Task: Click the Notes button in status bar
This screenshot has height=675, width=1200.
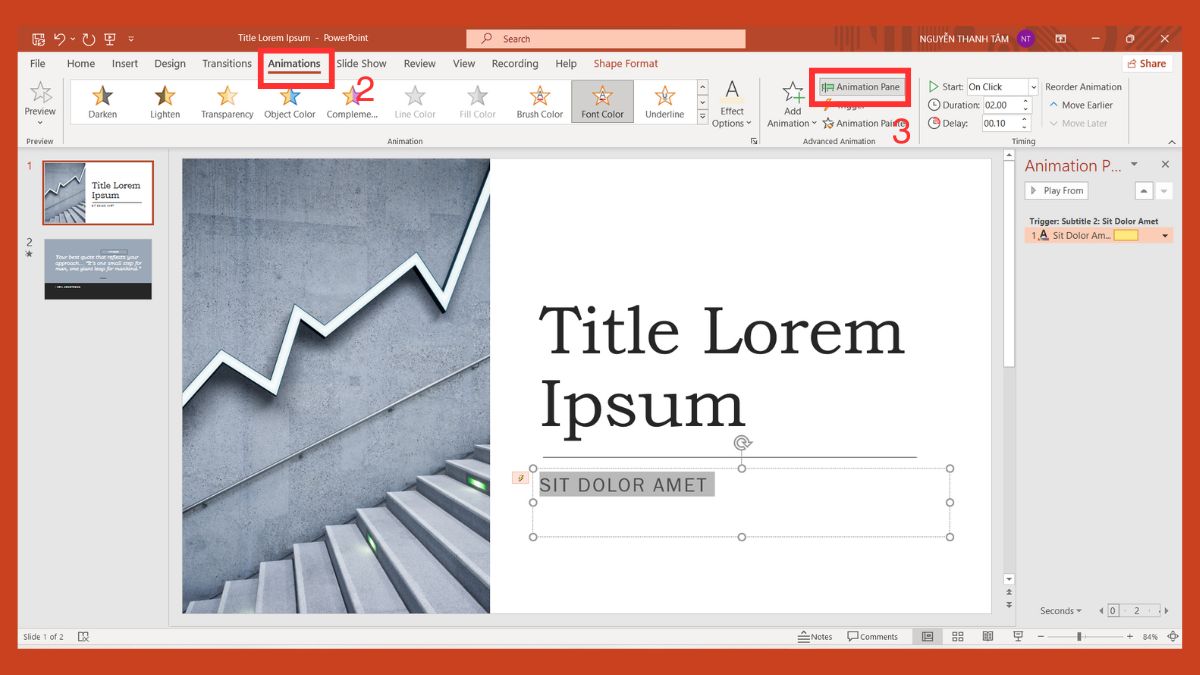Action: point(815,636)
